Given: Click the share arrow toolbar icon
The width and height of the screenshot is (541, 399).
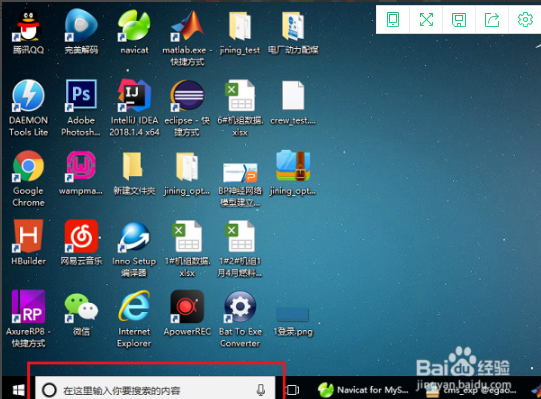Looking at the screenshot, I should coord(492,19).
